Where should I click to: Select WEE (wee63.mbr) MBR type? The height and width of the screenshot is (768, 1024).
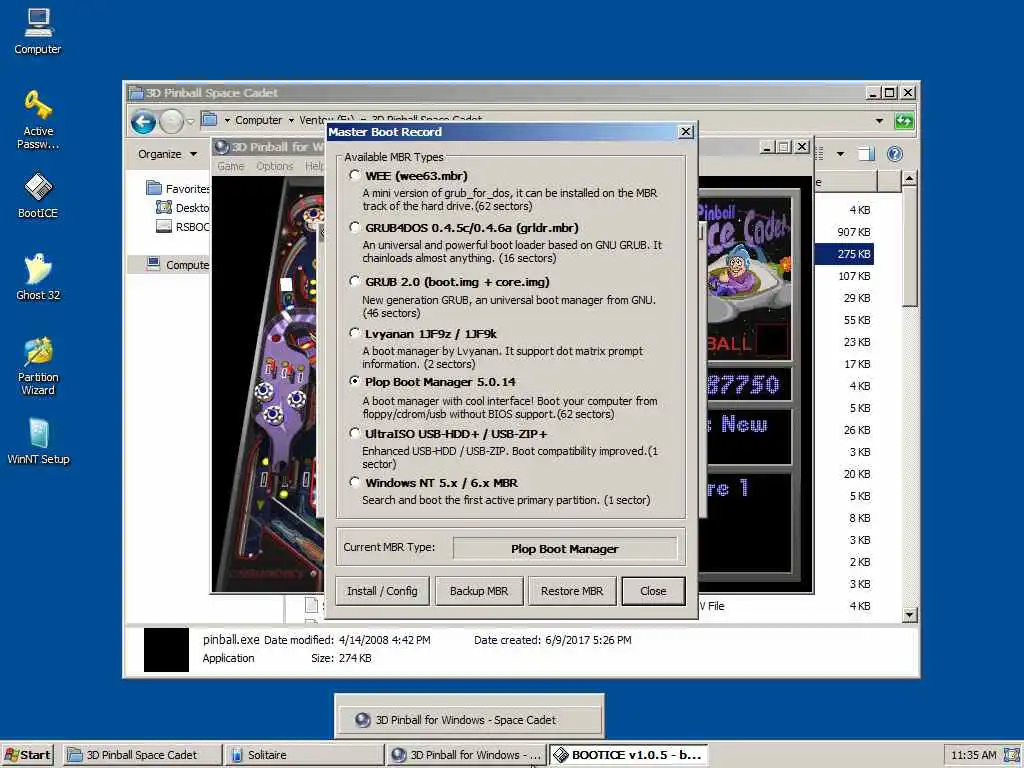coord(355,175)
